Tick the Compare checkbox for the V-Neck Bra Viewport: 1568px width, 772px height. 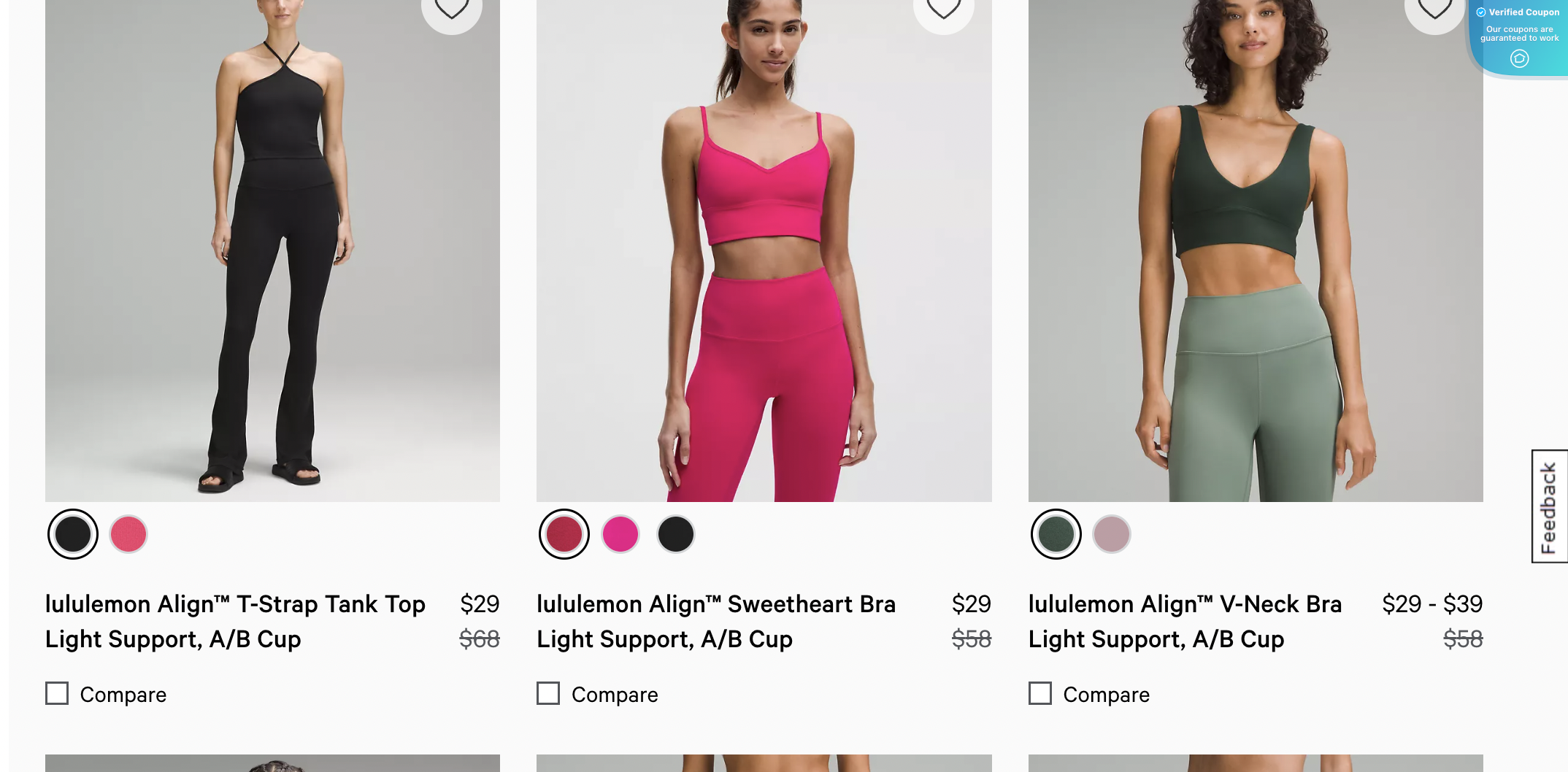1040,693
